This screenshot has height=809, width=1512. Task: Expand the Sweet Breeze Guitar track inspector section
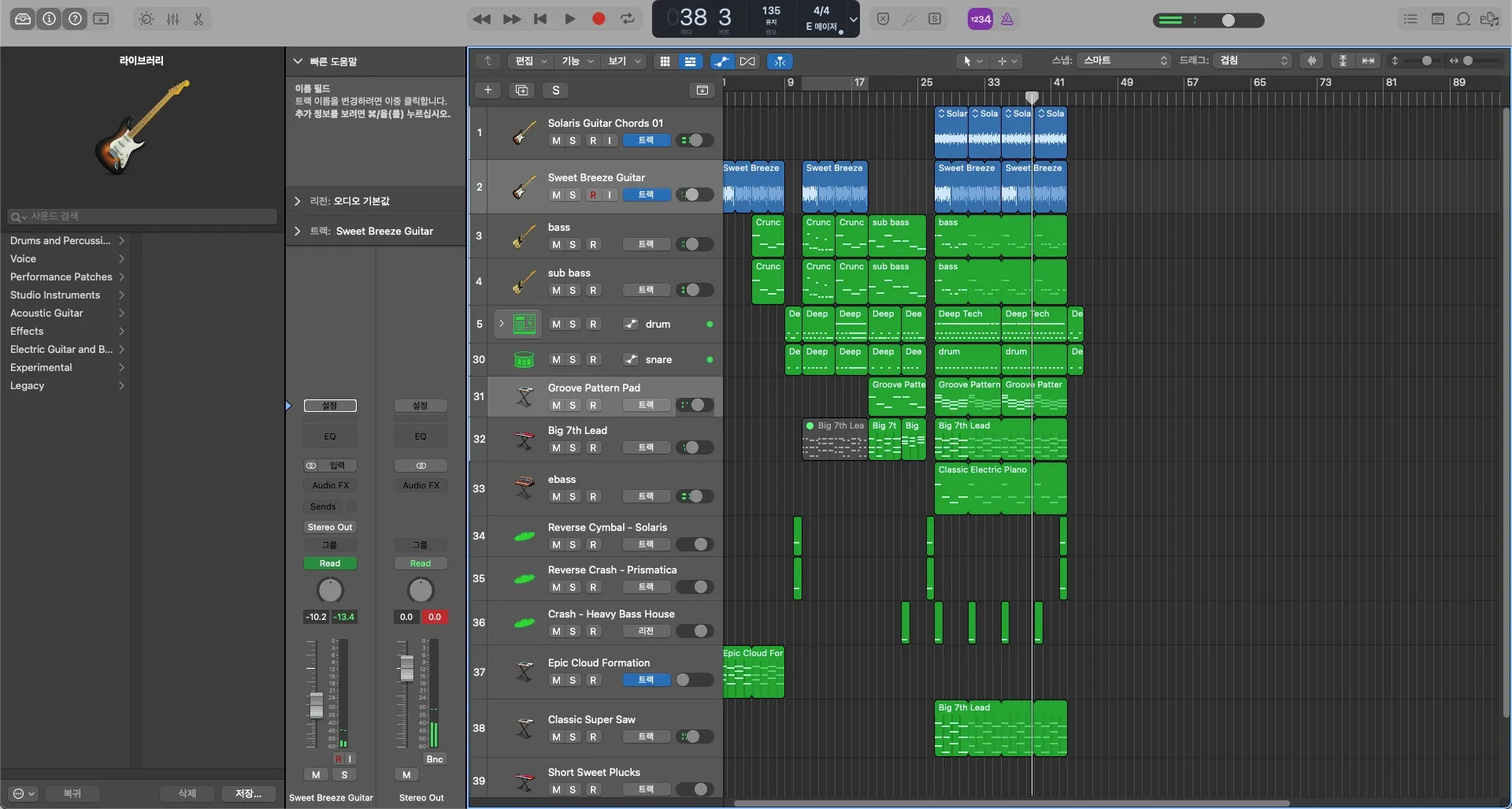[298, 231]
